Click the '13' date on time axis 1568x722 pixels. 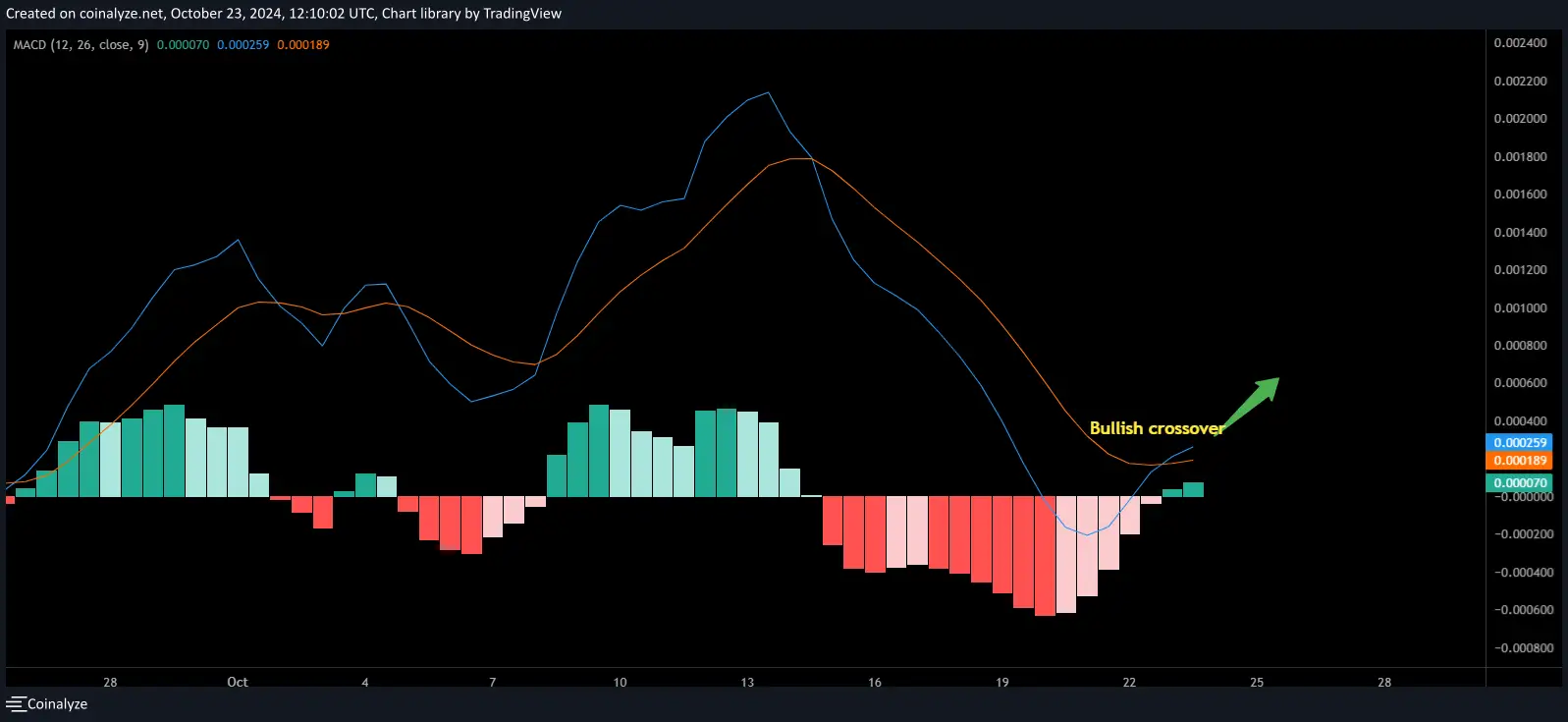pos(747,682)
